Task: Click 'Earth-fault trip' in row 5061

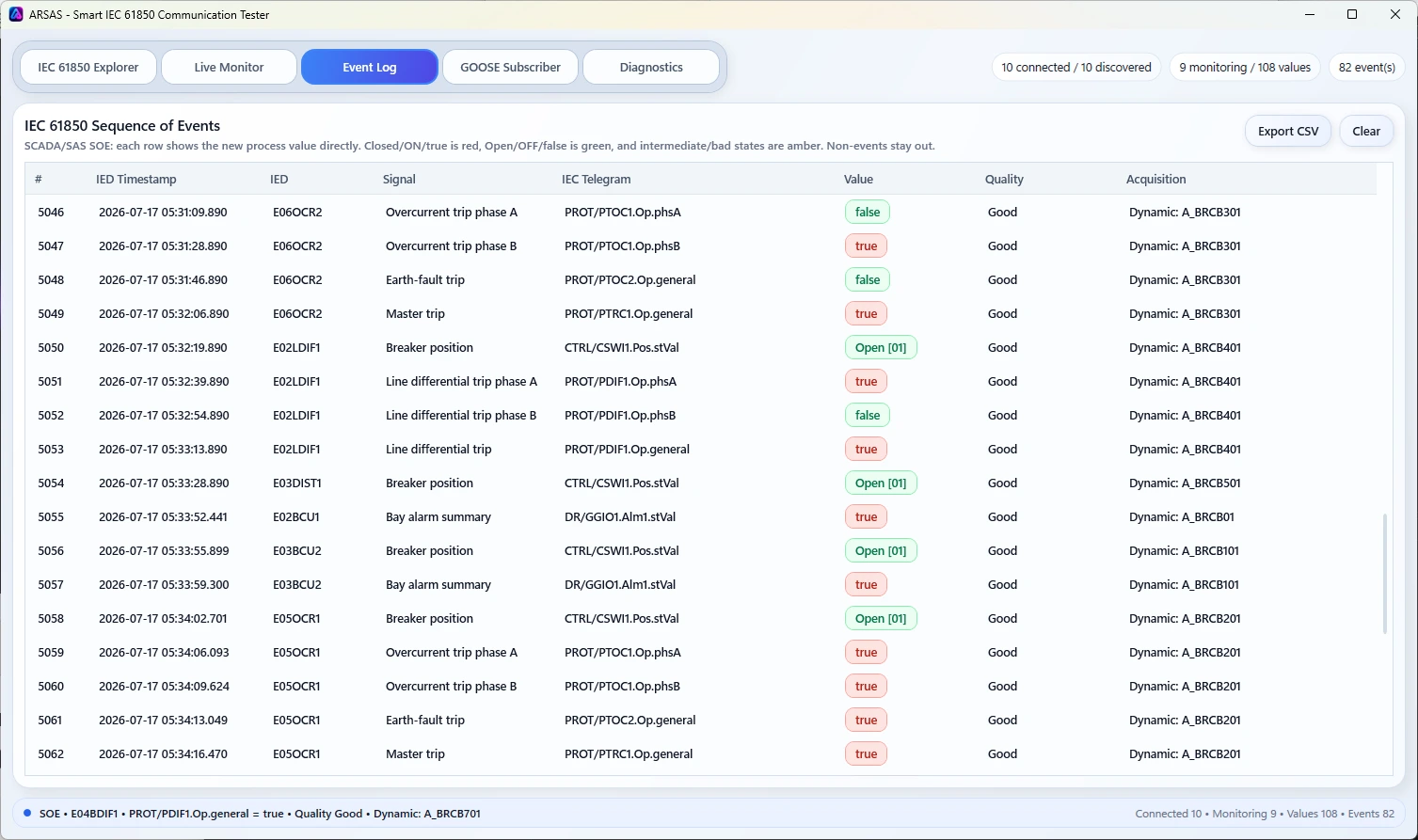Action: (x=425, y=720)
